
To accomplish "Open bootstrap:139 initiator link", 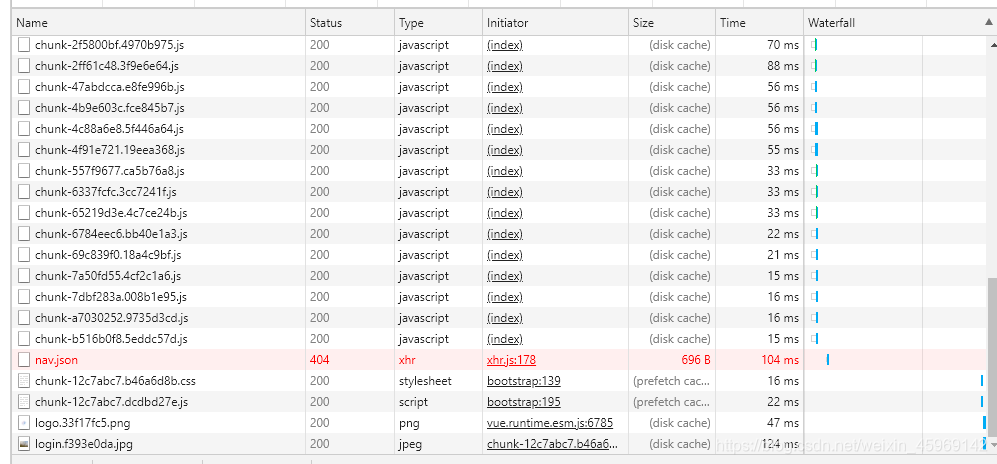I will (523, 381).
